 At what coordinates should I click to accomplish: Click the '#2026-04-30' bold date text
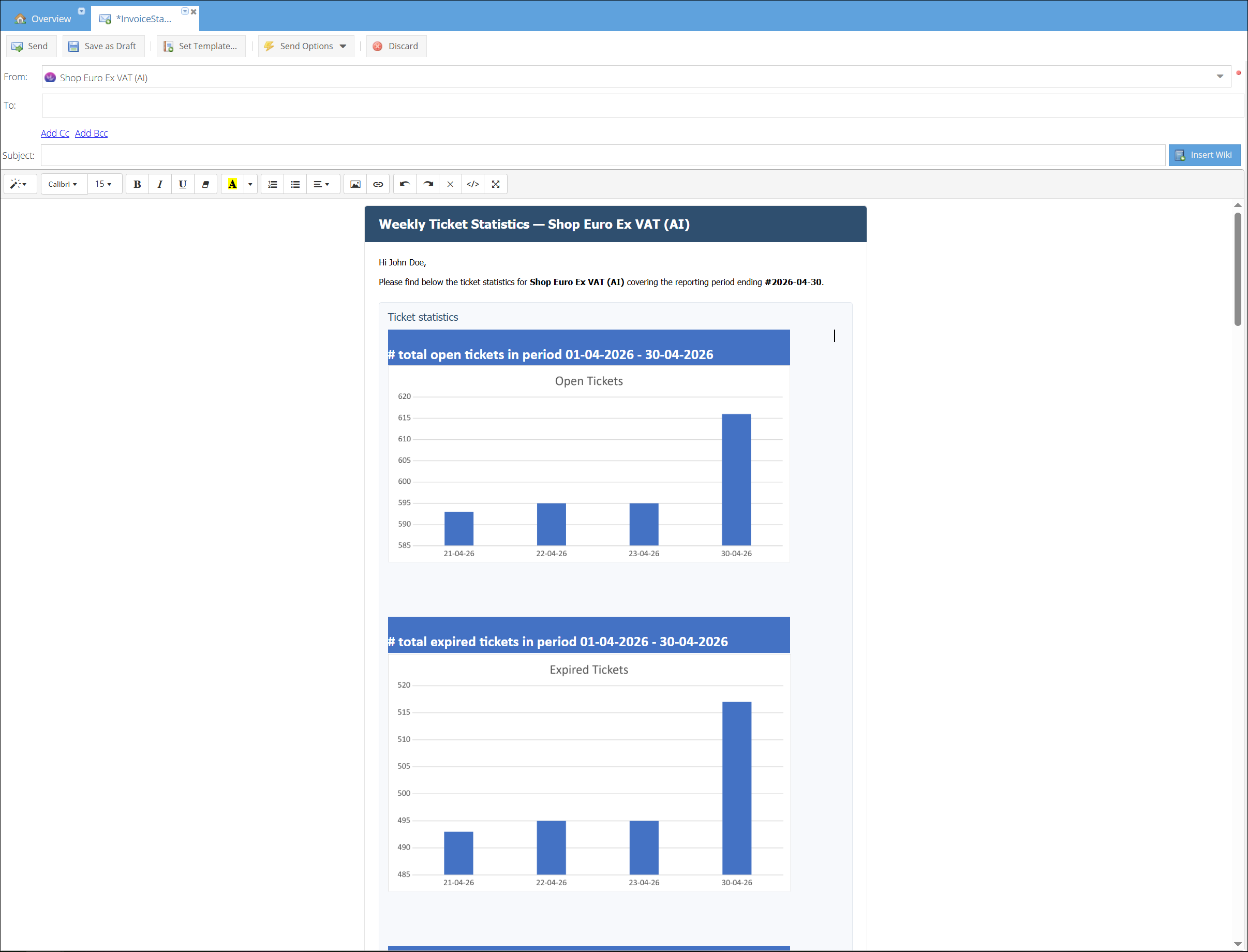coord(793,282)
